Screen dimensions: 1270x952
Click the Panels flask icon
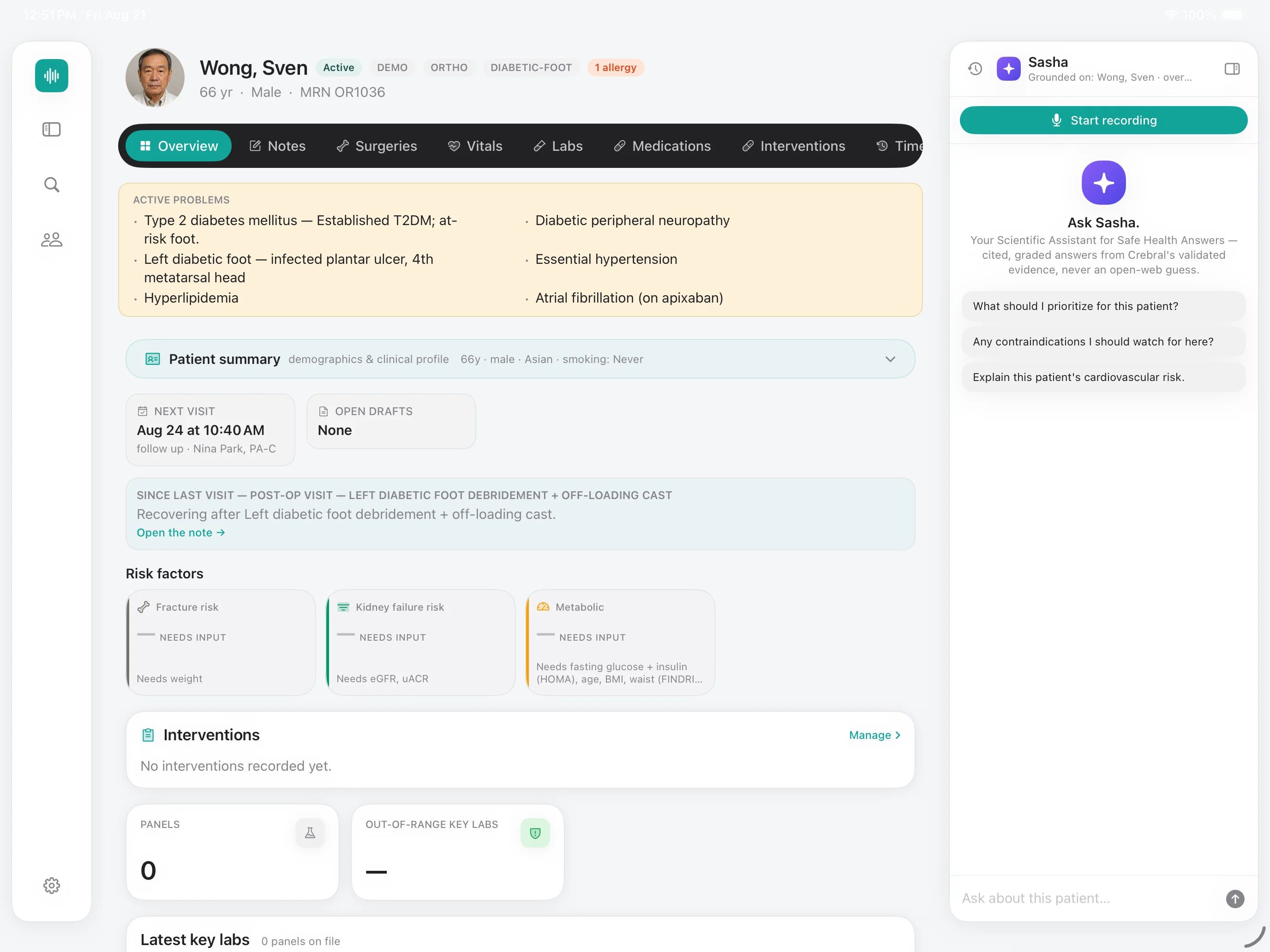point(310,833)
